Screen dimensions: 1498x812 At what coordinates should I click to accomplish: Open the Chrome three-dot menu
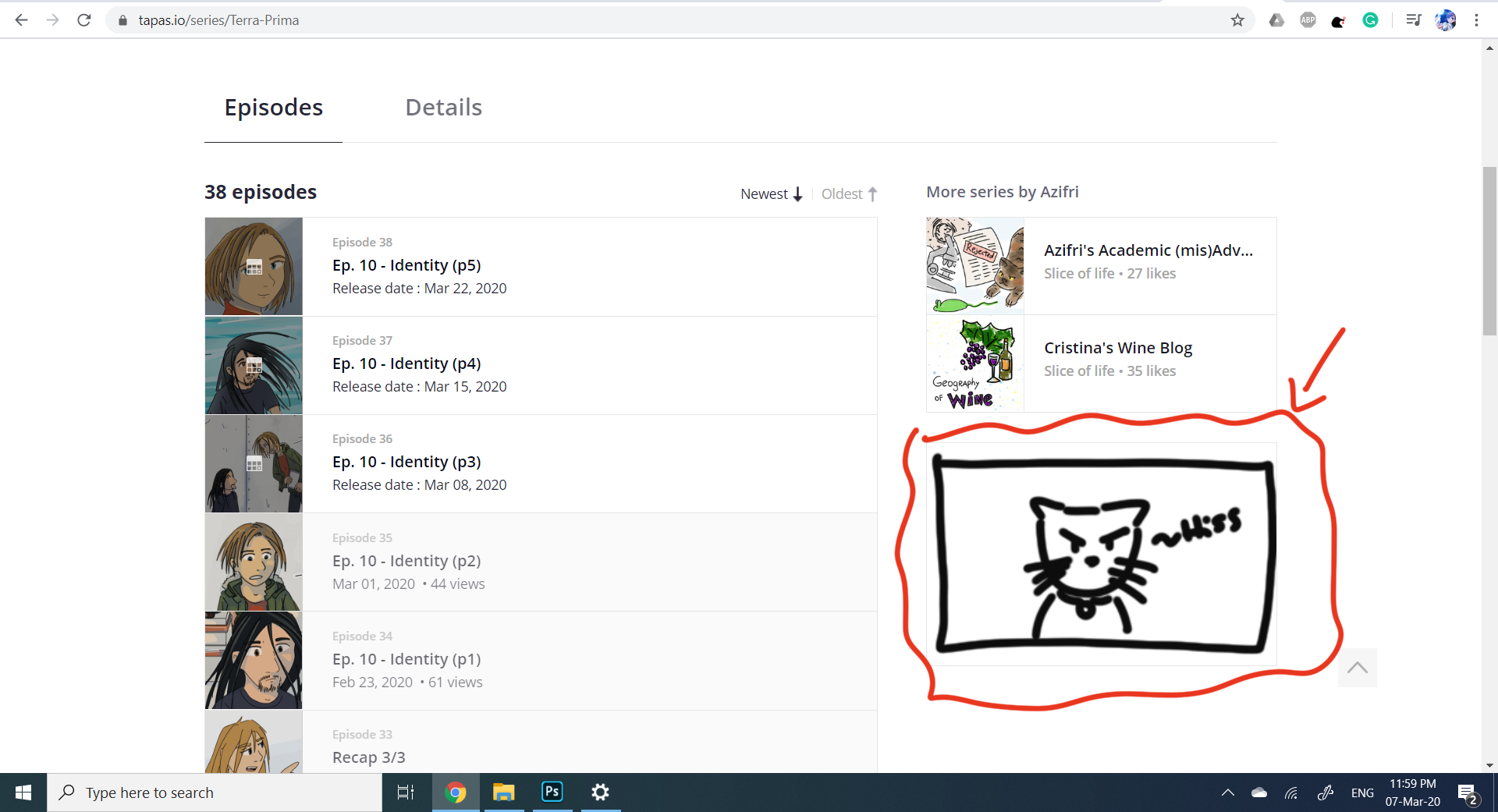pos(1476,20)
